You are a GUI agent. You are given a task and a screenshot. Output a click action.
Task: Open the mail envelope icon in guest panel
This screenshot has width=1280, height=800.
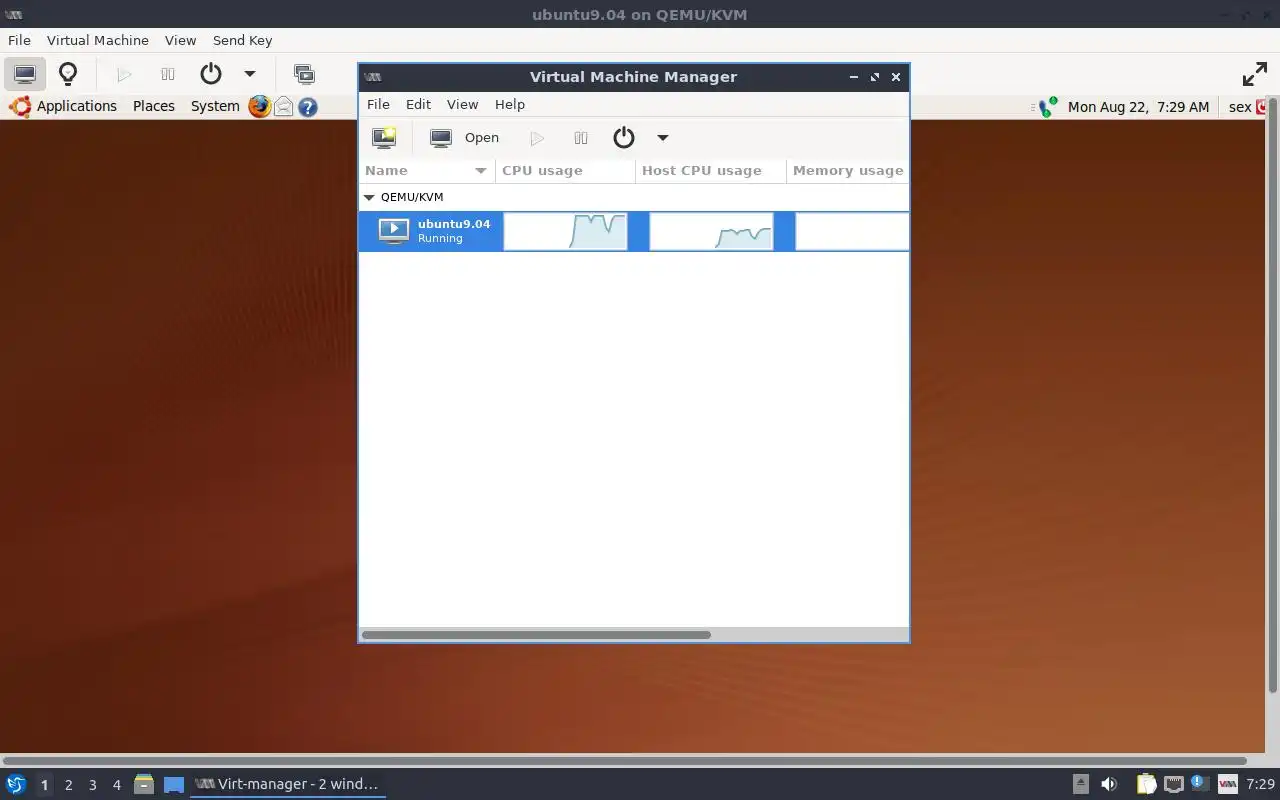[x=284, y=106]
